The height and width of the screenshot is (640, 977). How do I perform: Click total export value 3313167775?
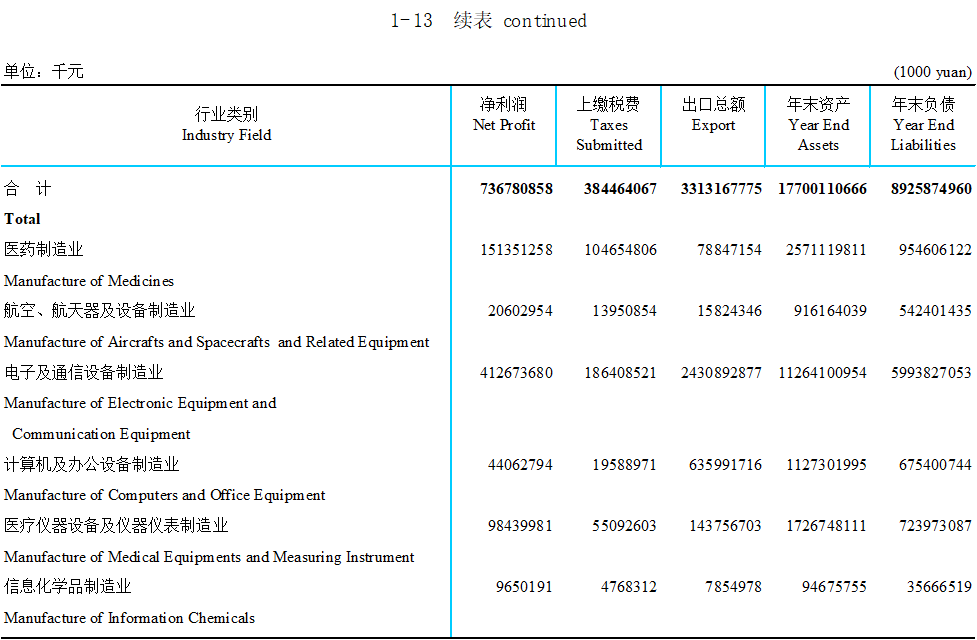pyautogui.click(x=721, y=189)
